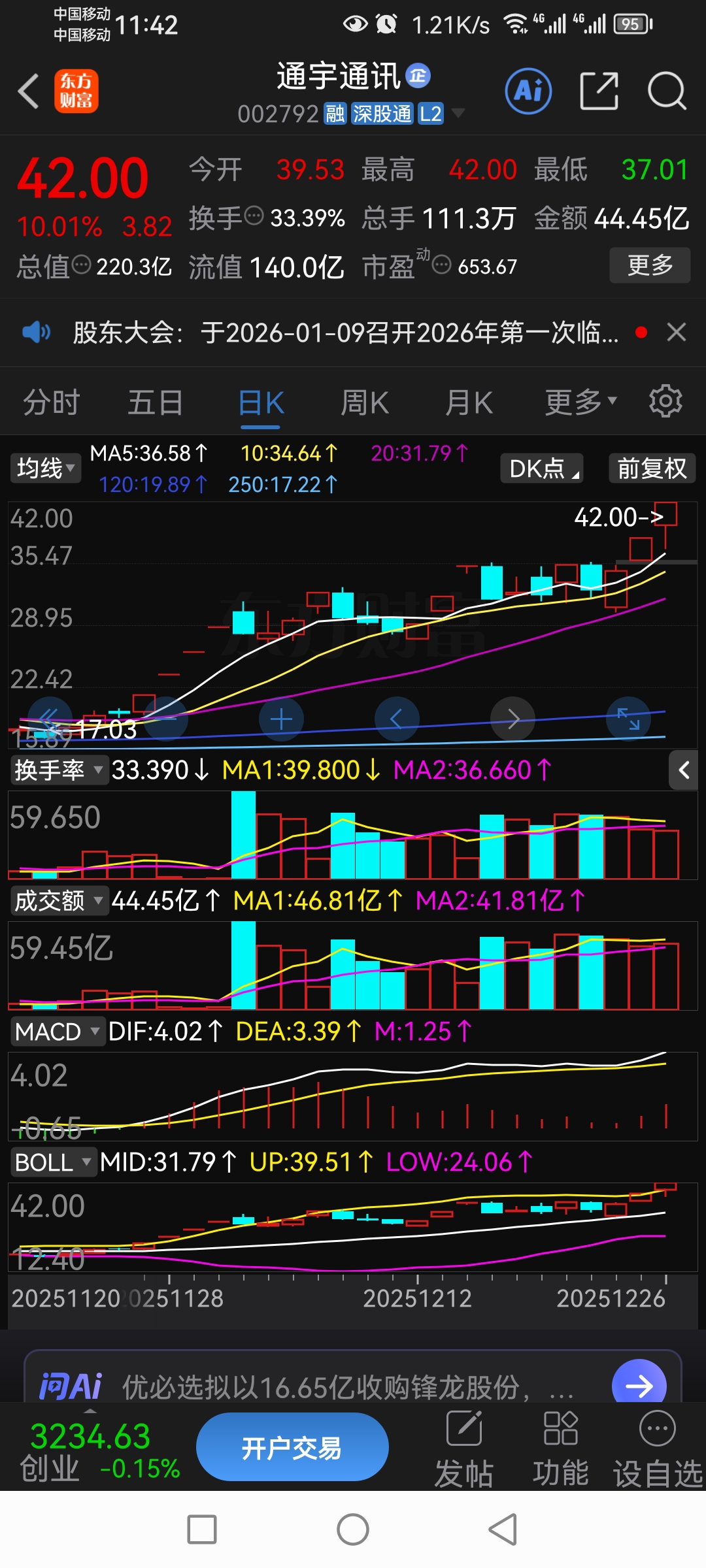Tap the Android home circle button

tap(353, 1529)
